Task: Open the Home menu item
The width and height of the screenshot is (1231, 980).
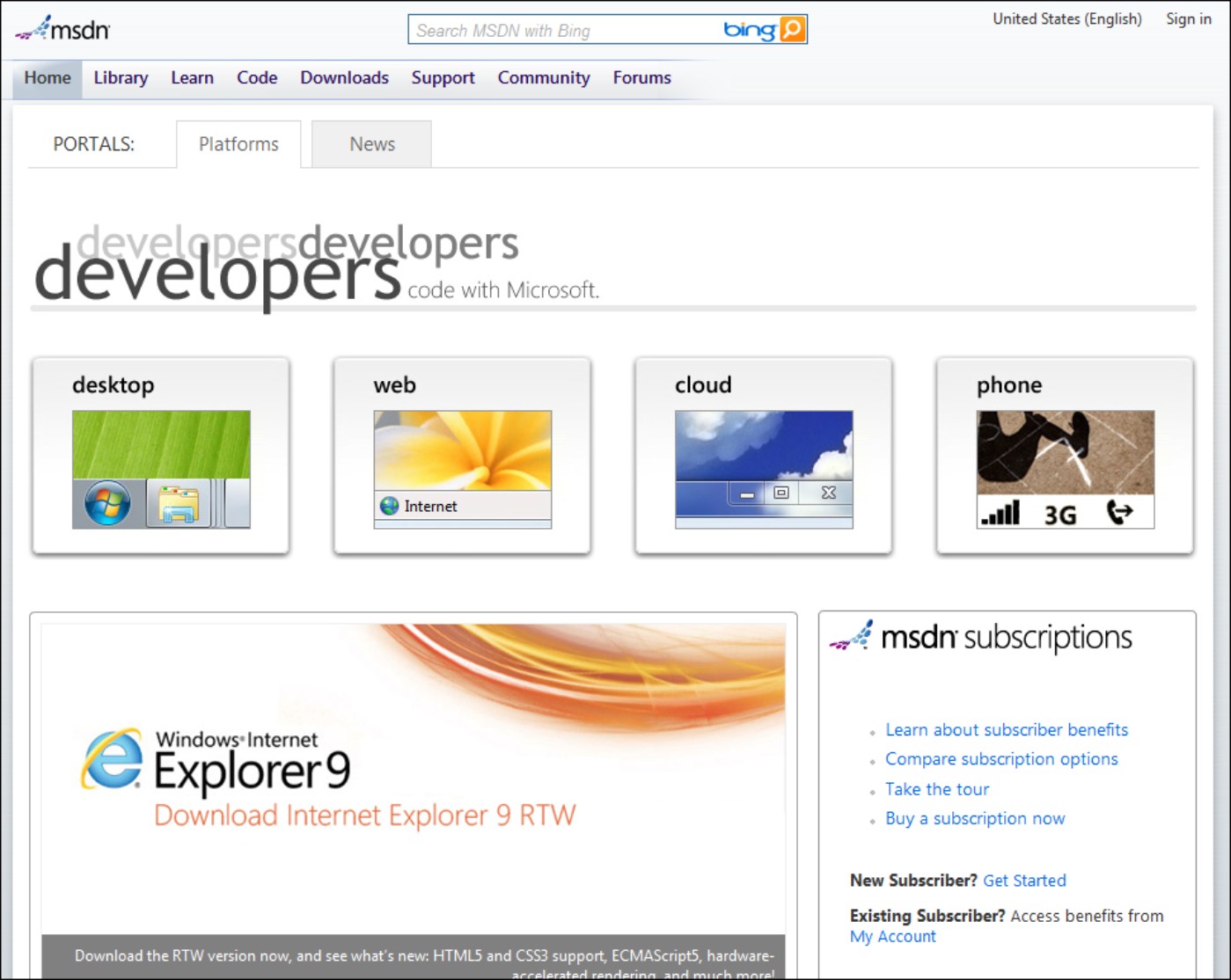Action: (x=48, y=77)
